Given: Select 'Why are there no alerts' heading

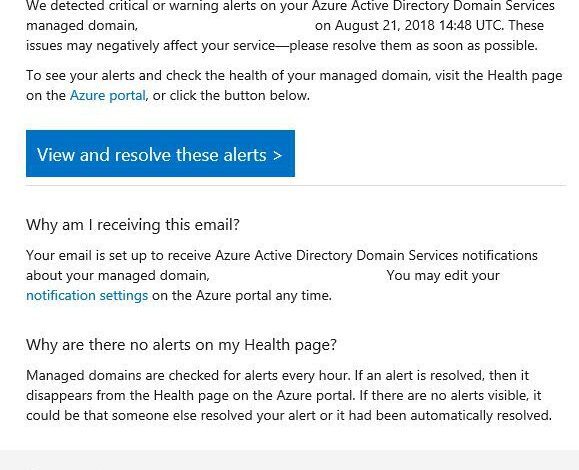Looking at the screenshot, I should (181, 345).
